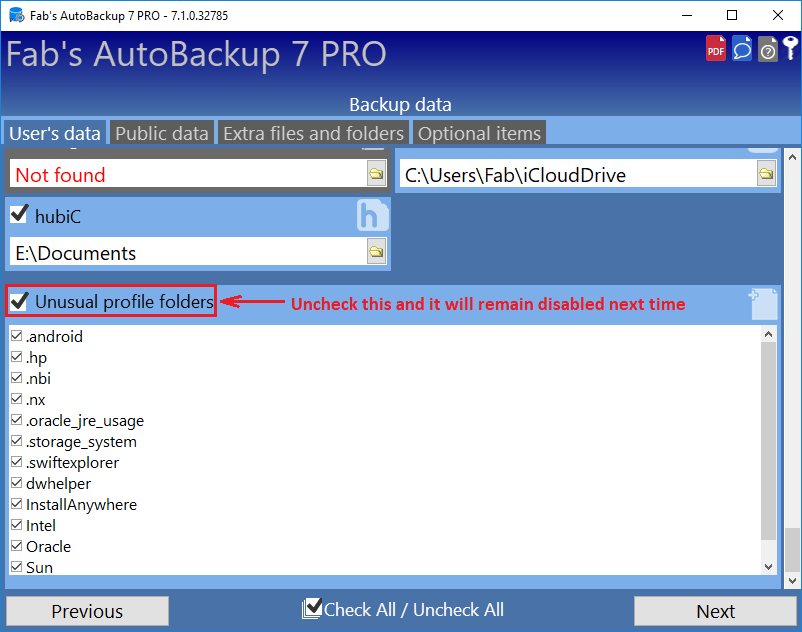Open the Optional items tab
The image size is (802, 632).
pyautogui.click(x=479, y=133)
